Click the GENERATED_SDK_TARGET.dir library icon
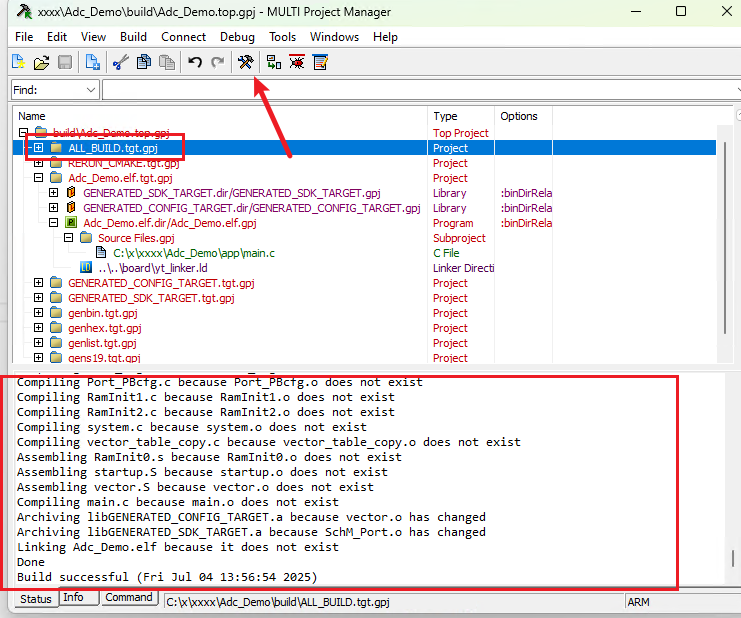 pyautogui.click(x=71, y=193)
